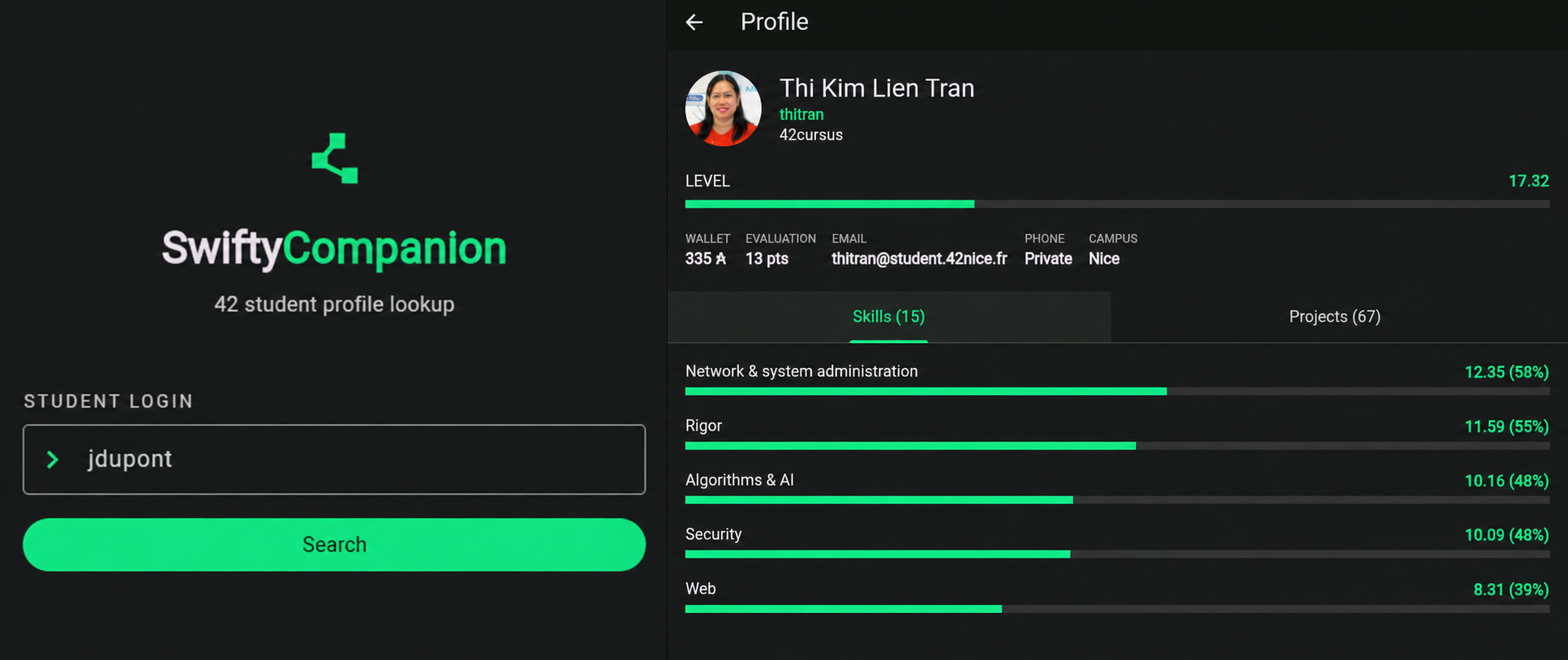
Task: Click the campus value Nice
Action: [1104, 259]
